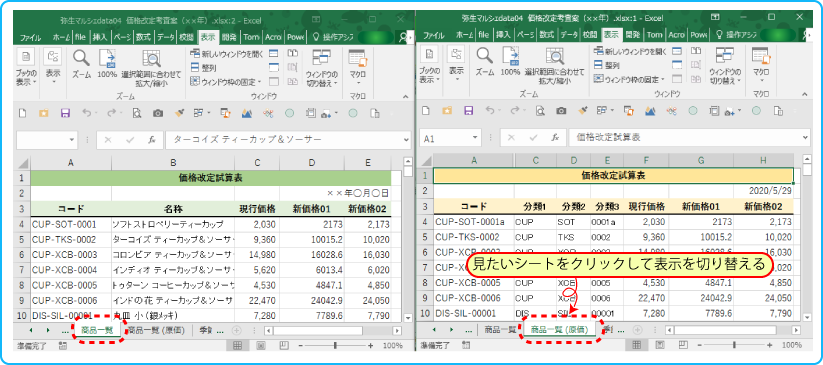
Task: Open ファイル tab in left window
Action: [30, 37]
